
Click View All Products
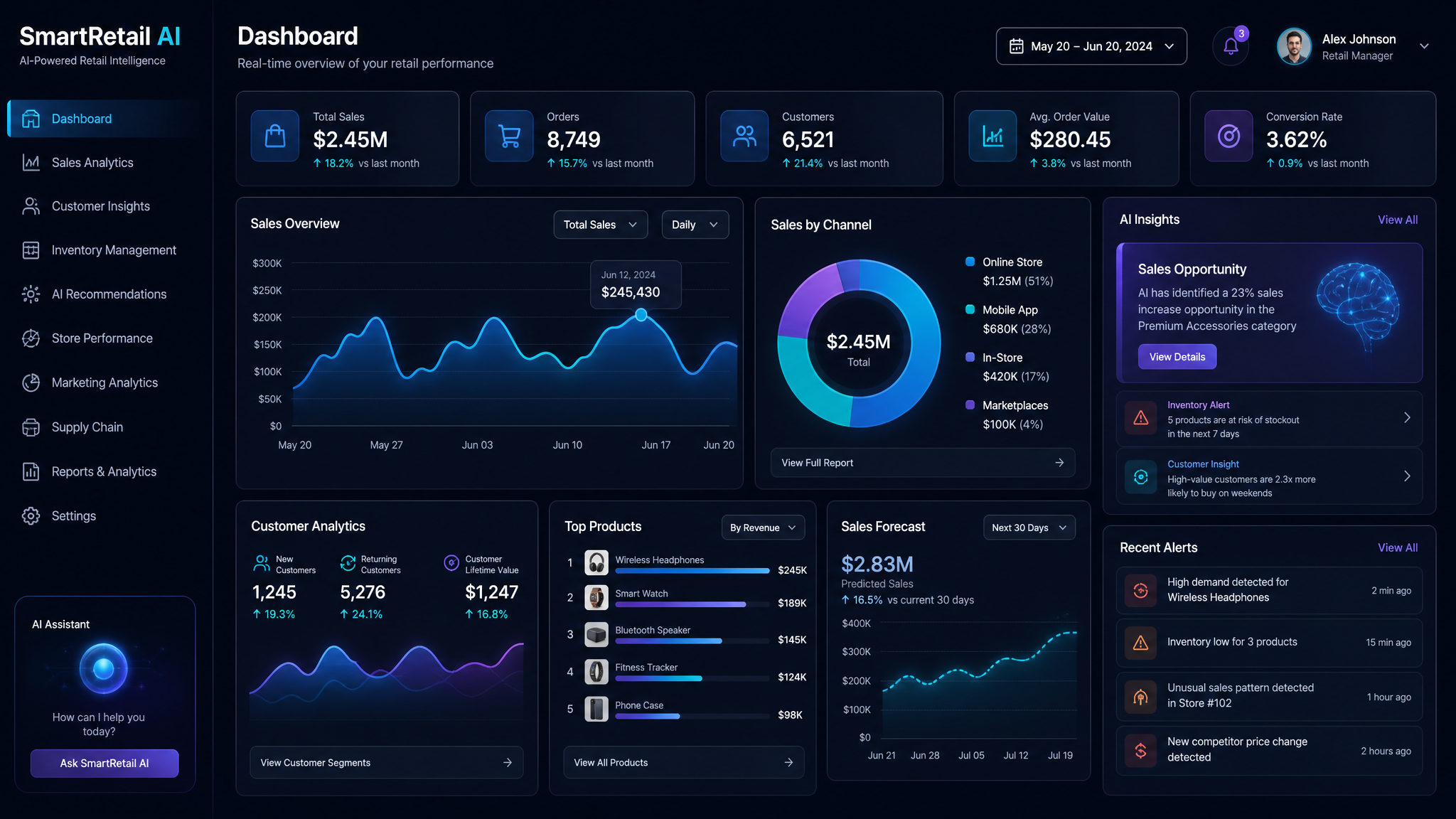(684, 763)
